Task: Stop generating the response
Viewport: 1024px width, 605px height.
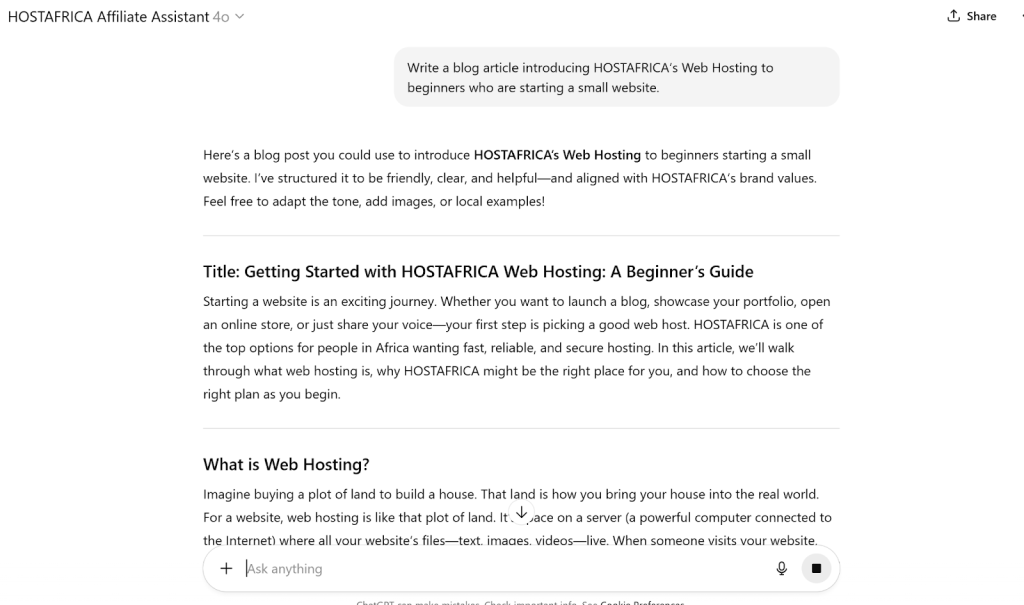Action: click(x=815, y=568)
